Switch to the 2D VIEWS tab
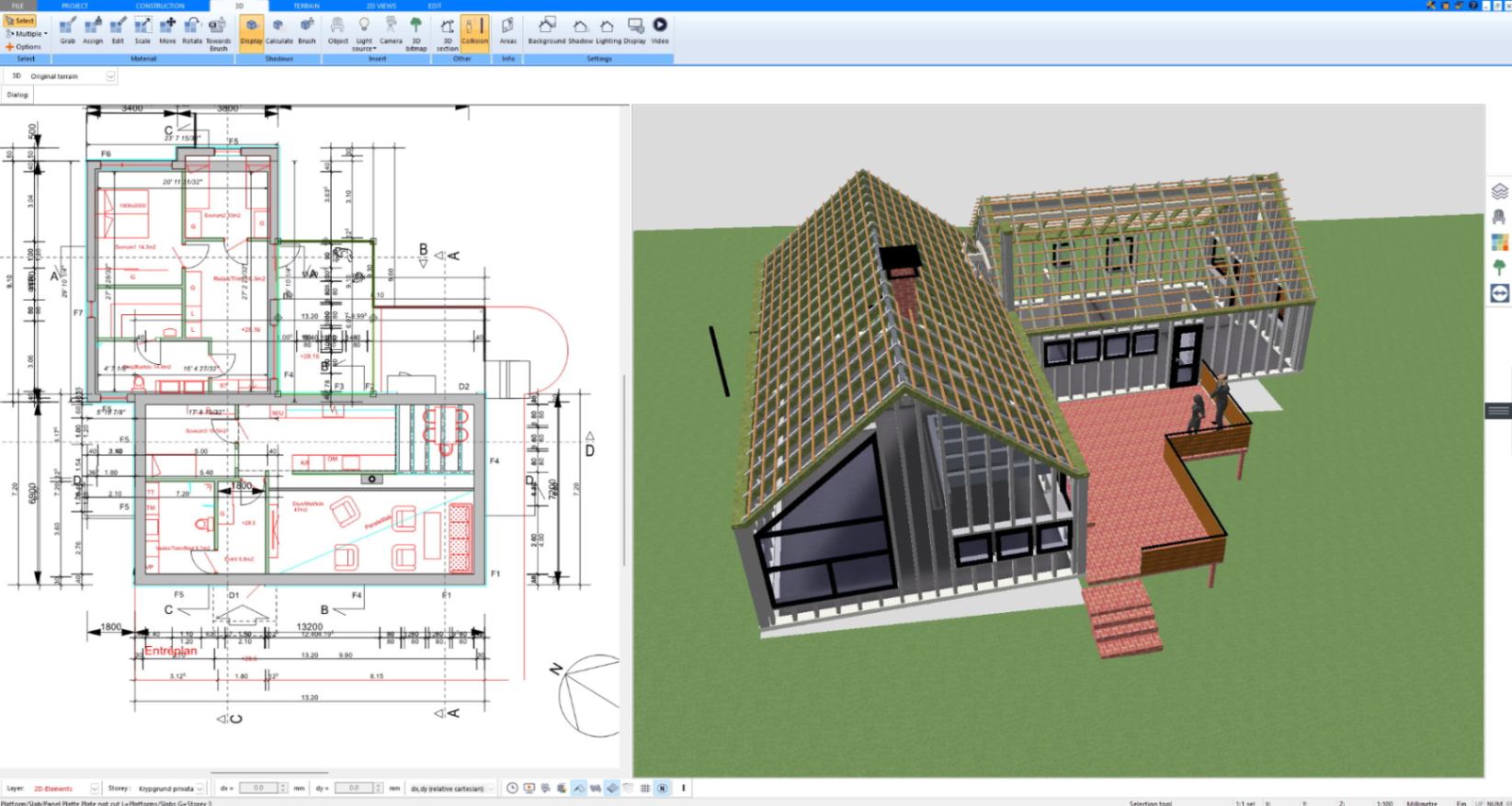The image size is (1512, 806). click(381, 6)
